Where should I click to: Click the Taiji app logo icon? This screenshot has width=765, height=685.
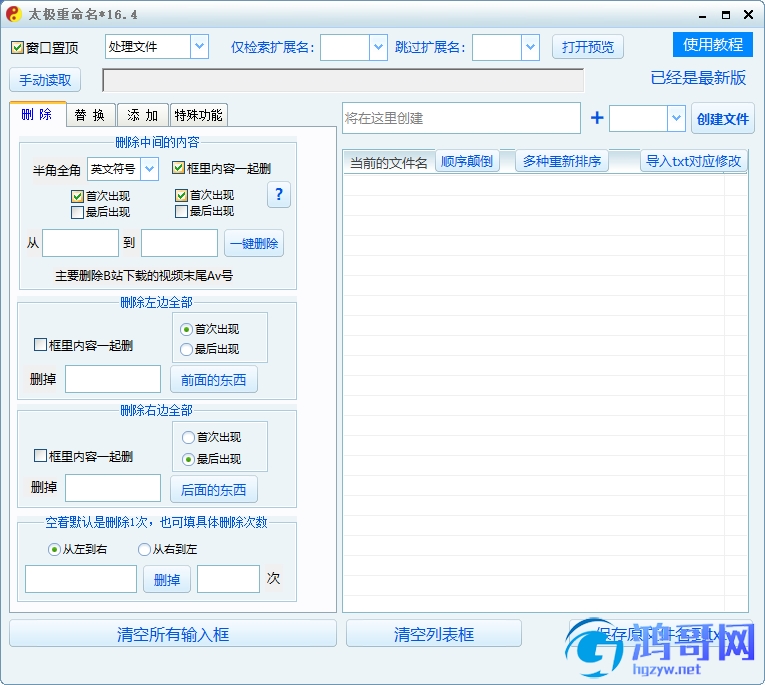coord(14,14)
